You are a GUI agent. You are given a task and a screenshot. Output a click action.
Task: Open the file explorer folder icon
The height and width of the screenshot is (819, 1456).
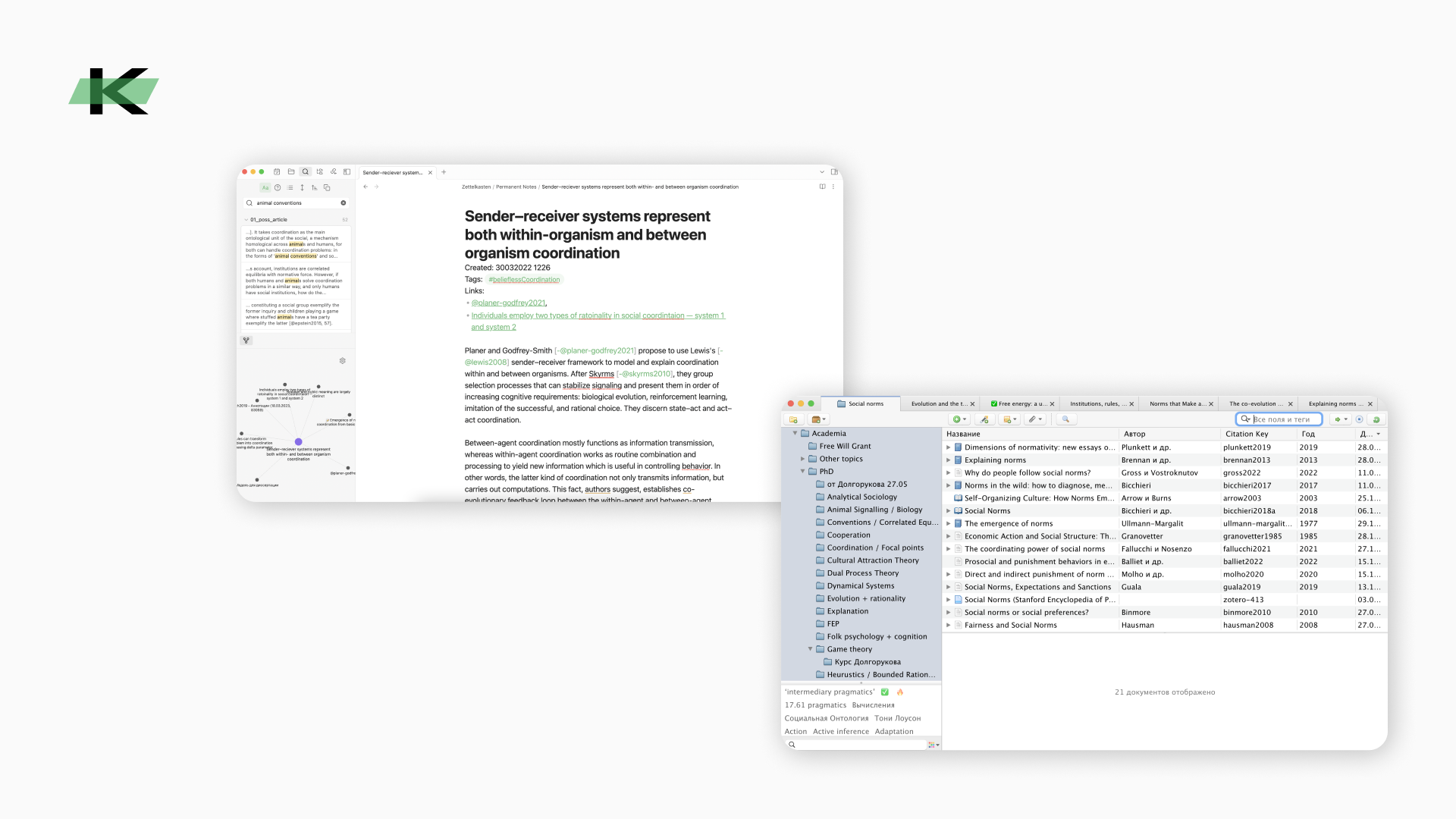point(291,172)
